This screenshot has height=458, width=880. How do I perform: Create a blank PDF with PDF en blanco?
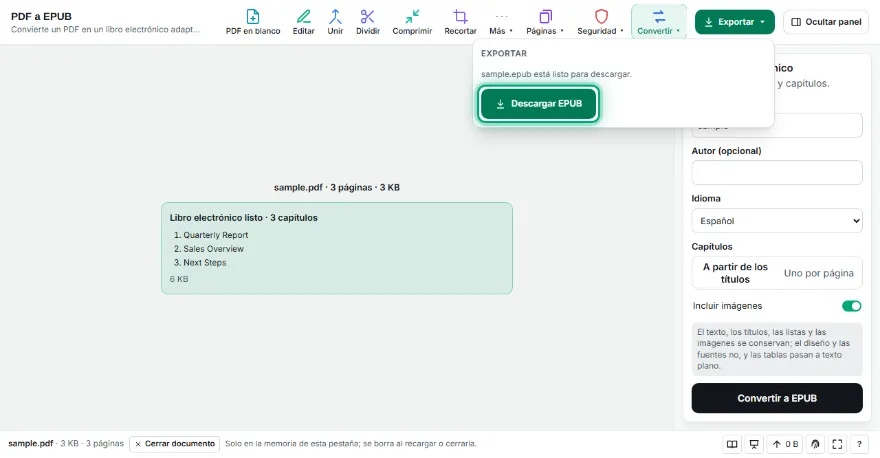pos(253,22)
